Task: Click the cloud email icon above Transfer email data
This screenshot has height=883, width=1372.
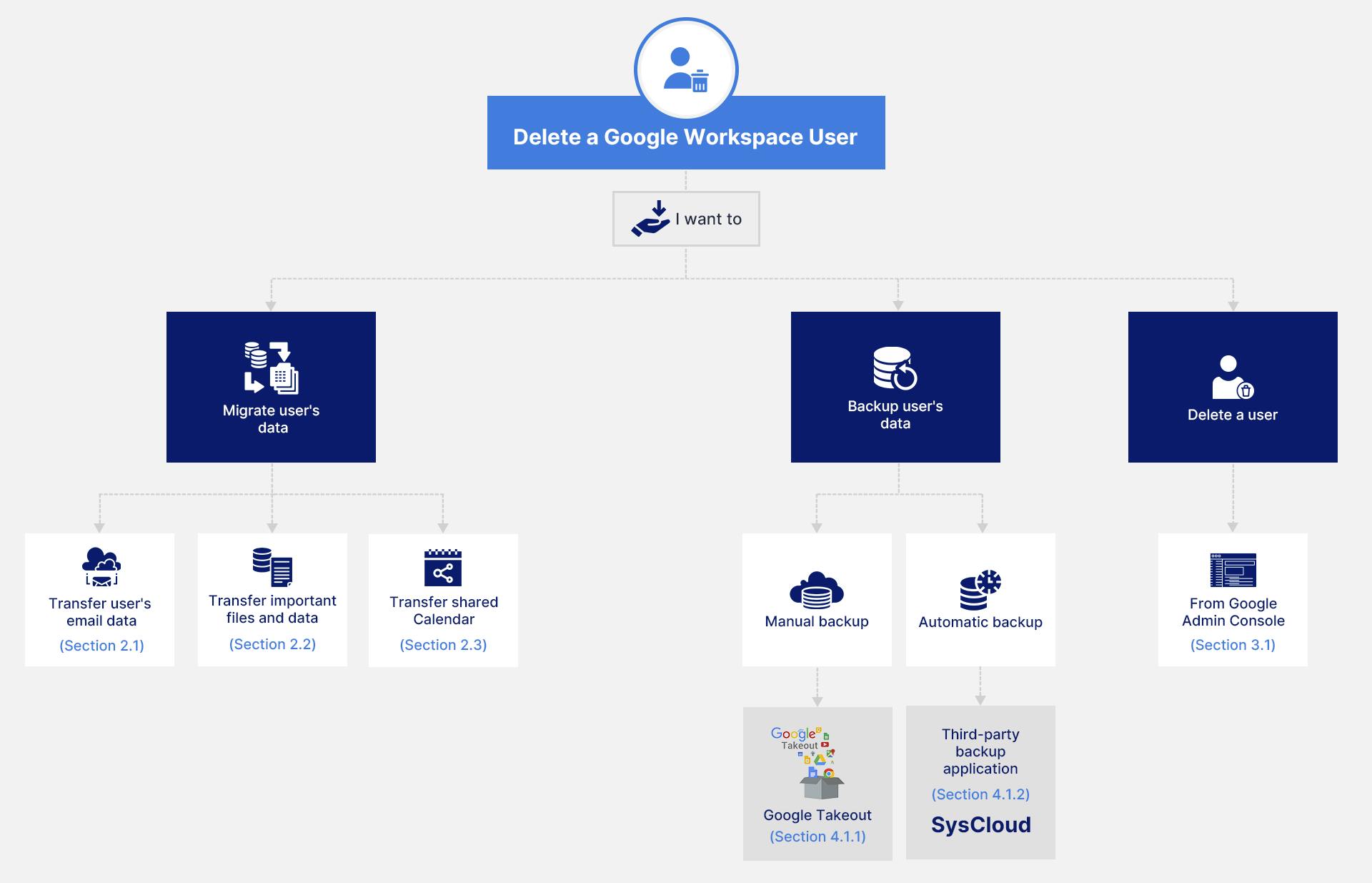Action: tap(101, 567)
